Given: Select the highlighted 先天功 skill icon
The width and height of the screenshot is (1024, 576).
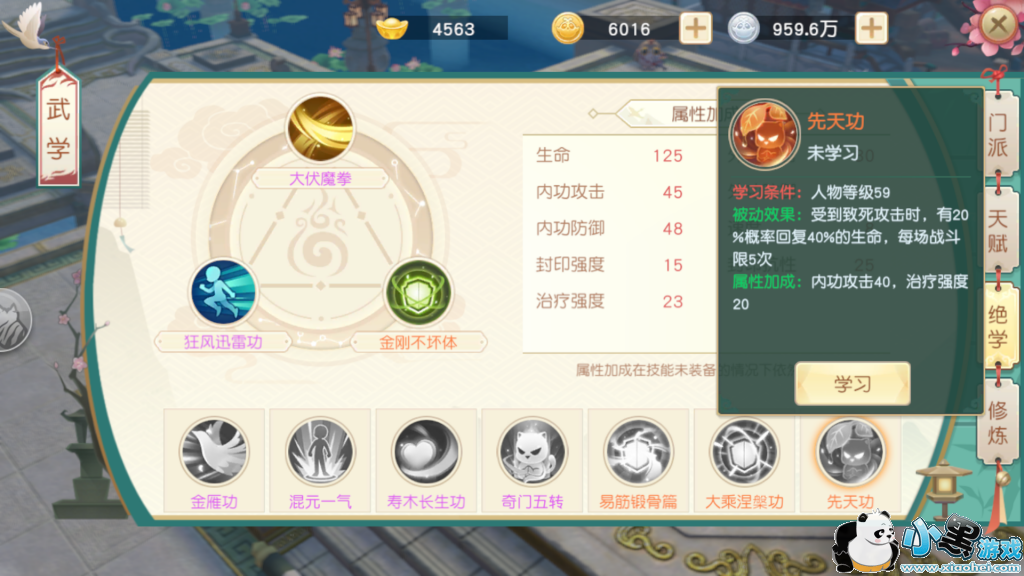Looking at the screenshot, I should (850, 452).
